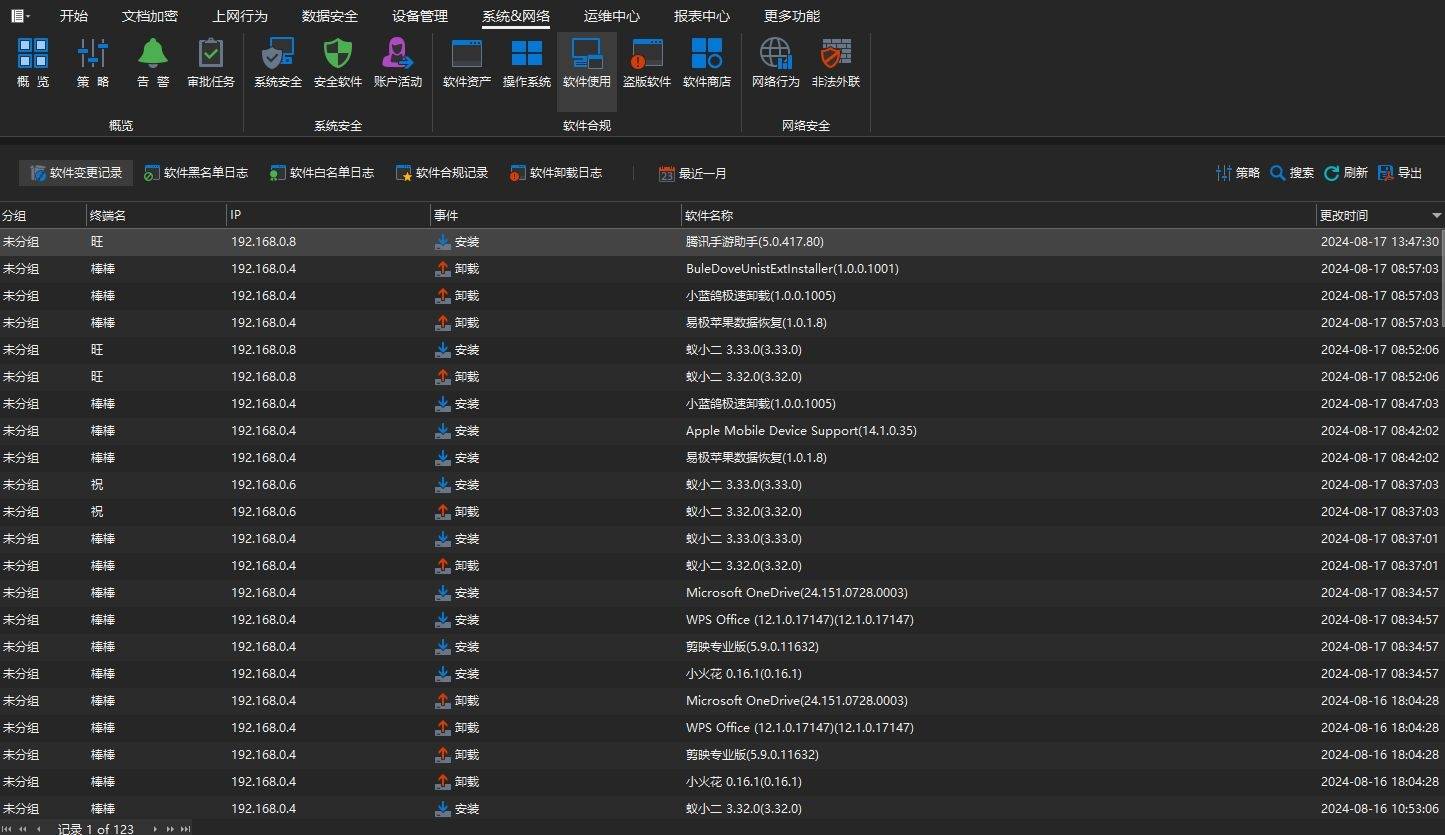The width and height of the screenshot is (1445, 835).
Task: Switch to the 运维中心 menu tab
Action: pos(612,16)
